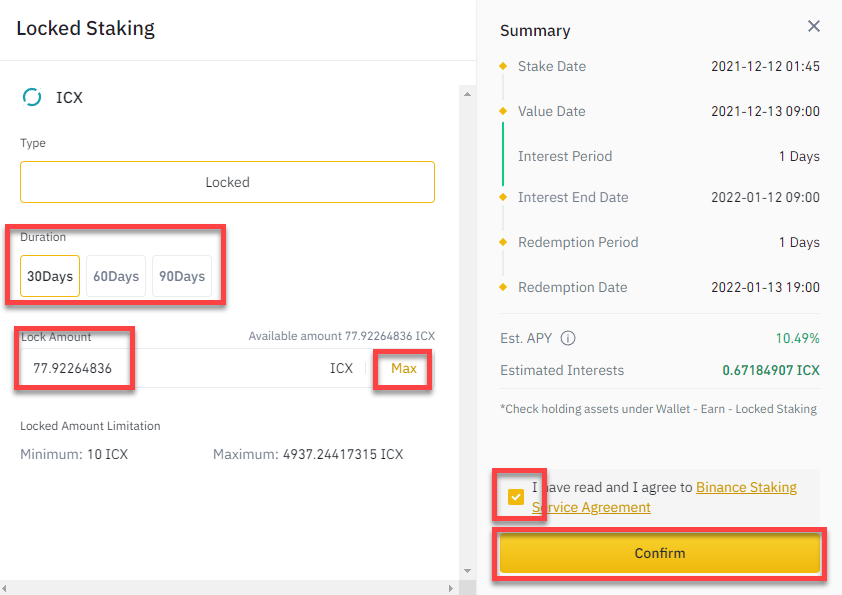Open the Est. APY info icon
The height and width of the screenshot is (595, 842).
(568, 338)
